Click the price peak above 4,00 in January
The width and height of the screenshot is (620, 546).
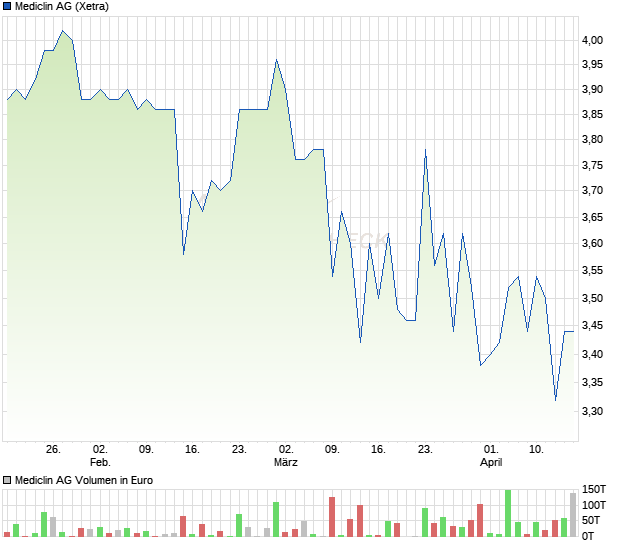pyautogui.click(x=62, y=31)
